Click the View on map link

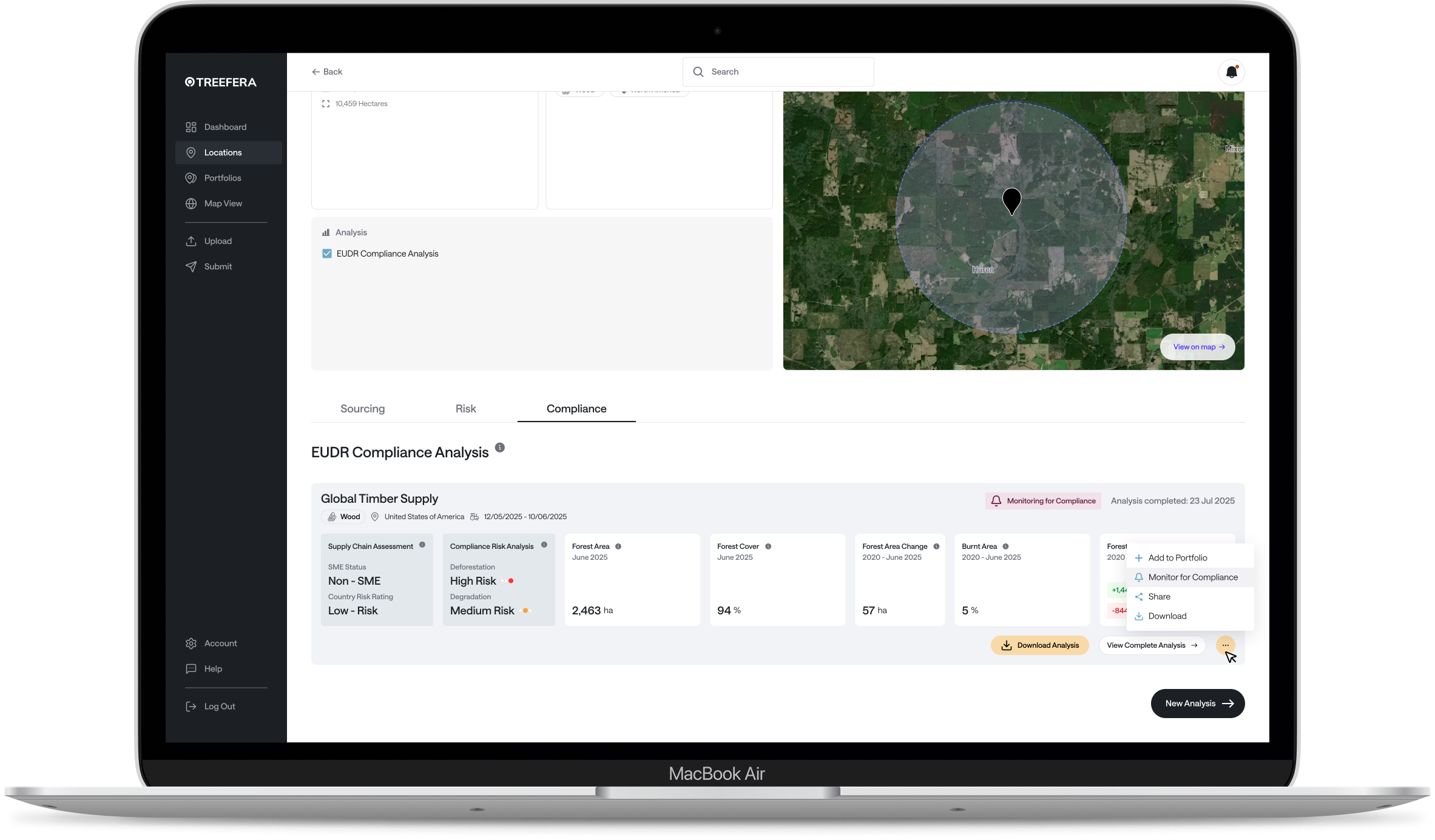point(1197,347)
